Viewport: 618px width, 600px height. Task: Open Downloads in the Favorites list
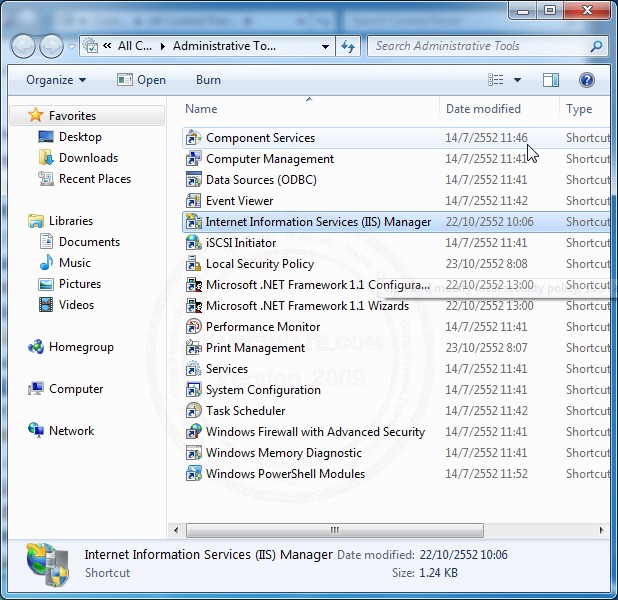(x=88, y=158)
